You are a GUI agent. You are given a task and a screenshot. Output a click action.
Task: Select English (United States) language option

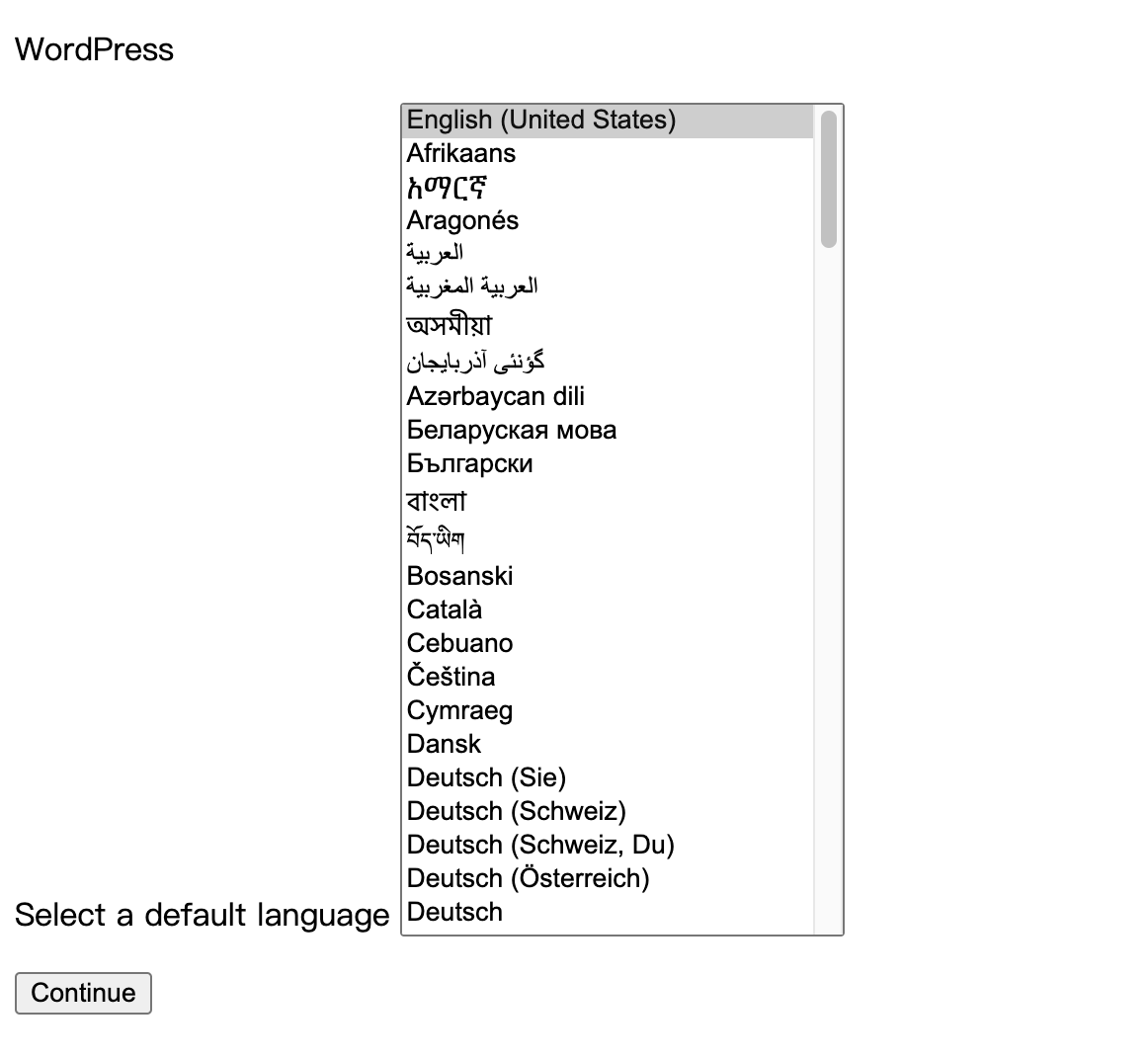(x=541, y=120)
